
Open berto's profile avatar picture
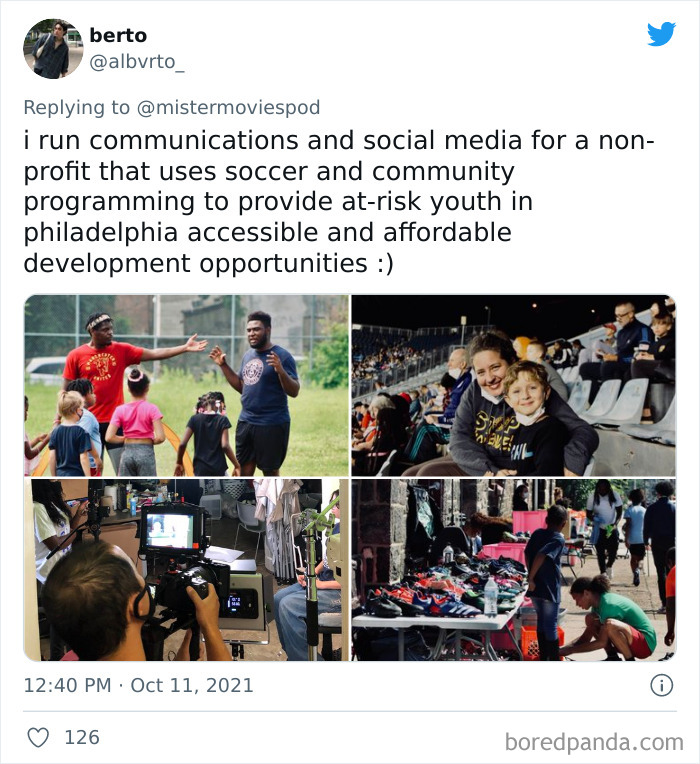(x=53, y=49)
